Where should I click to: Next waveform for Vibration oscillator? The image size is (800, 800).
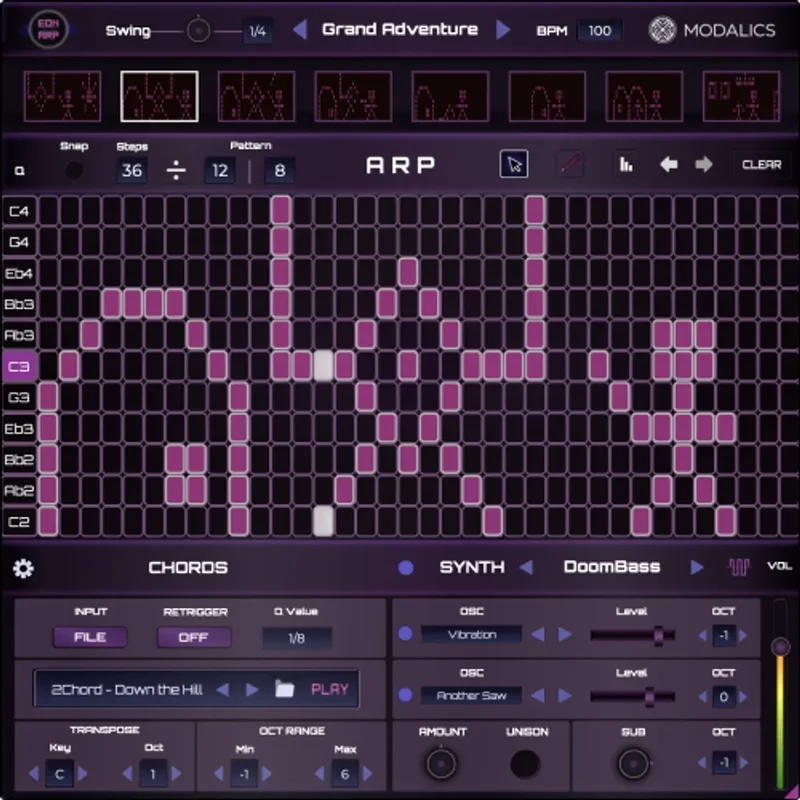pyautogui.click(x=565, y=635)
